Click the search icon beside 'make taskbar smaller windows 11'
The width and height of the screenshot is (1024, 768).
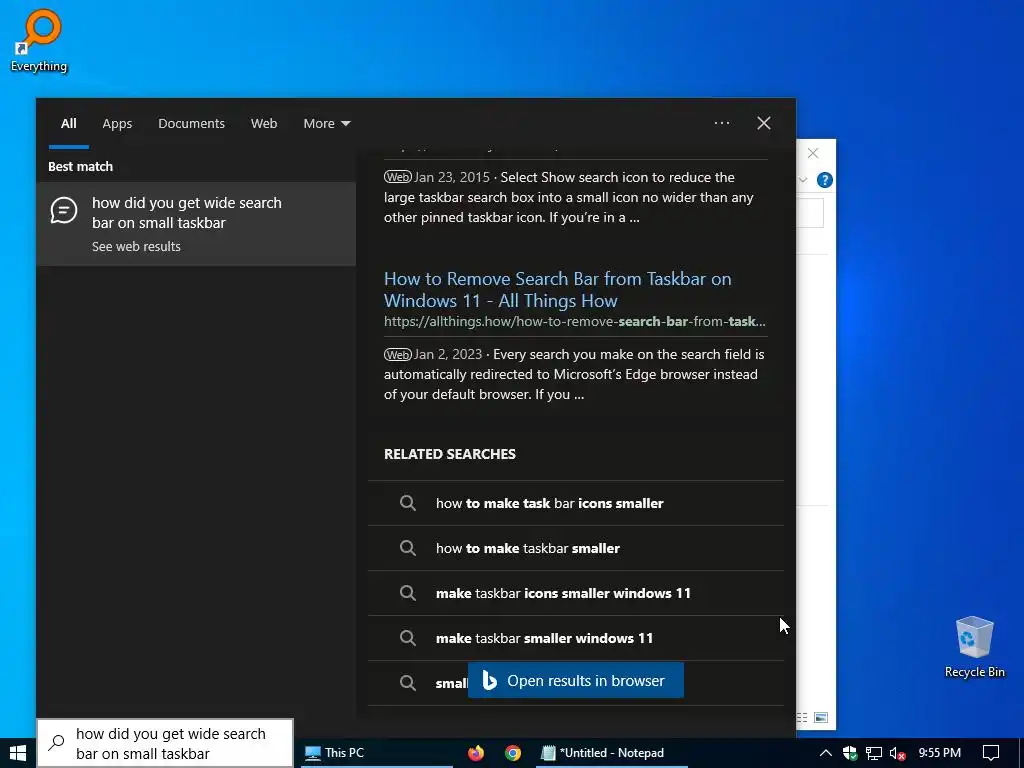[408, 638]
